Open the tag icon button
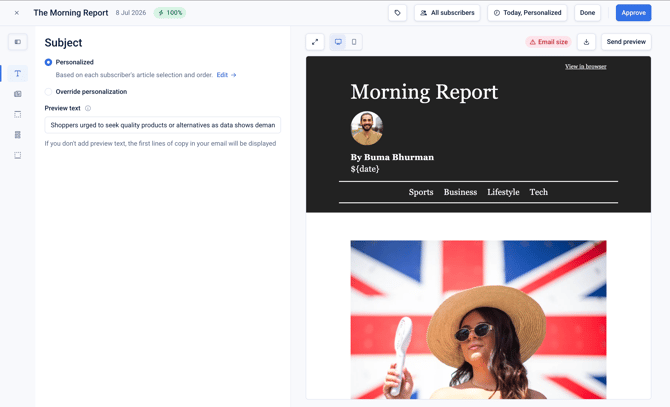Image resolution: width=670 pixels, height=407 pixels. coord(397,13)
